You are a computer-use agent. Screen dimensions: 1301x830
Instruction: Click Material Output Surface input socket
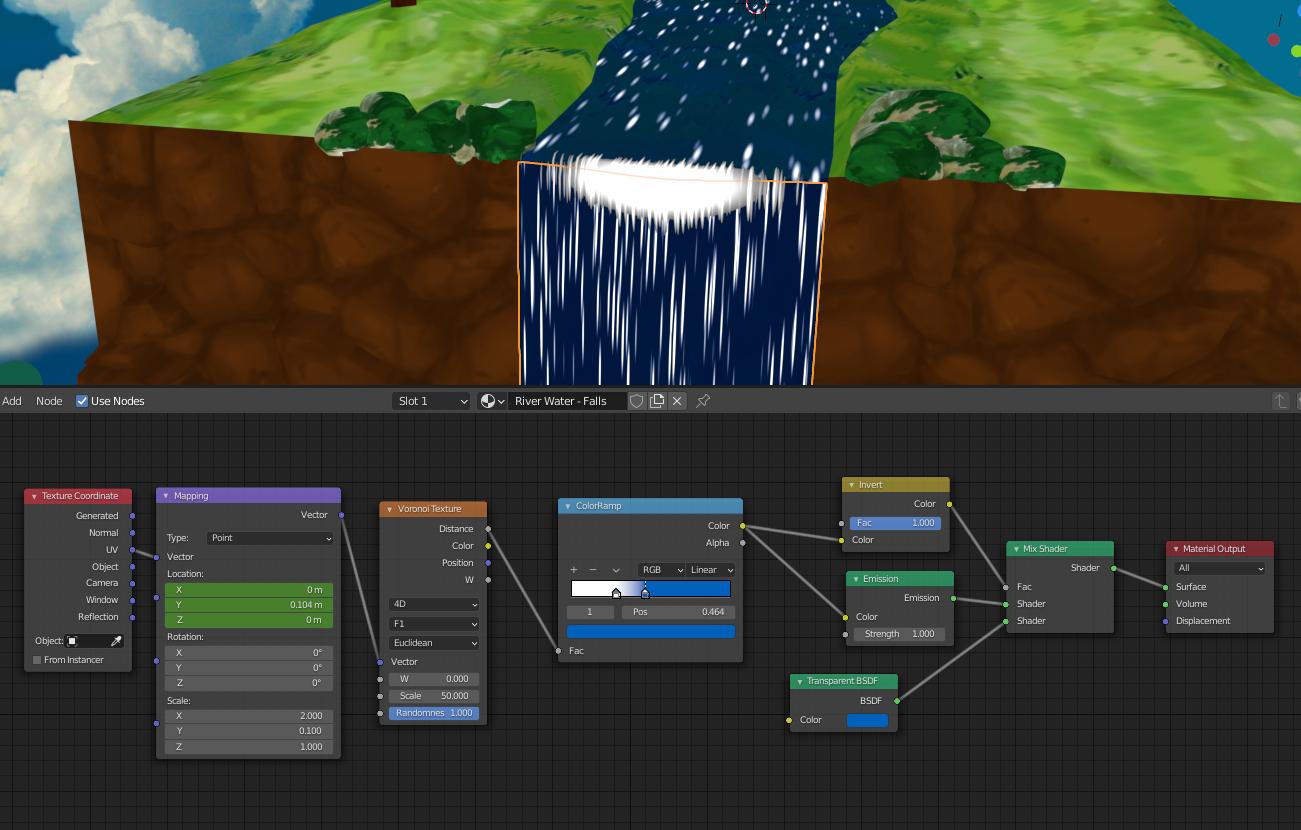pyautogui.click(x=1166, y=587)
